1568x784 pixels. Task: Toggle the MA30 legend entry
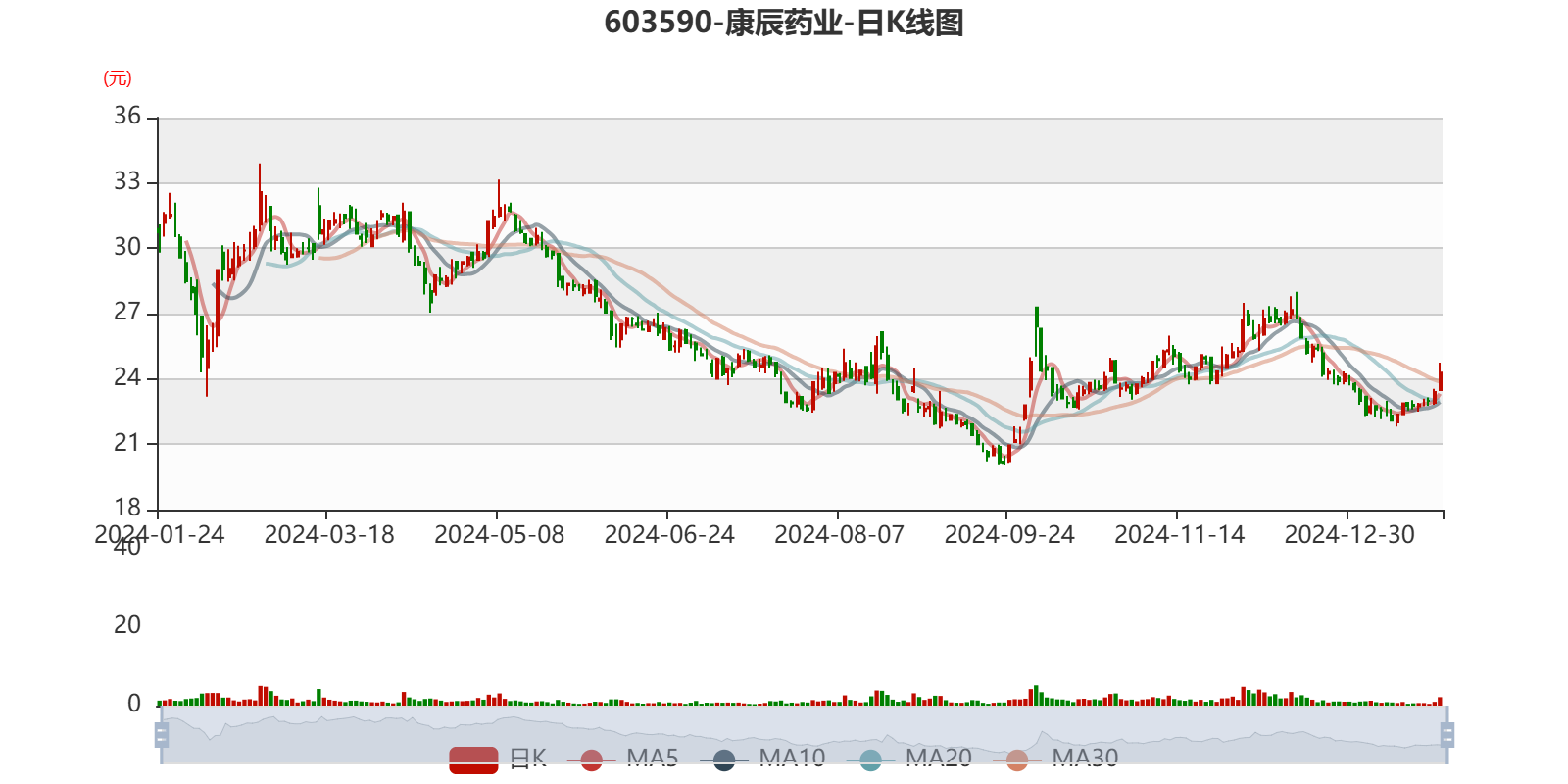point(1055,759)
